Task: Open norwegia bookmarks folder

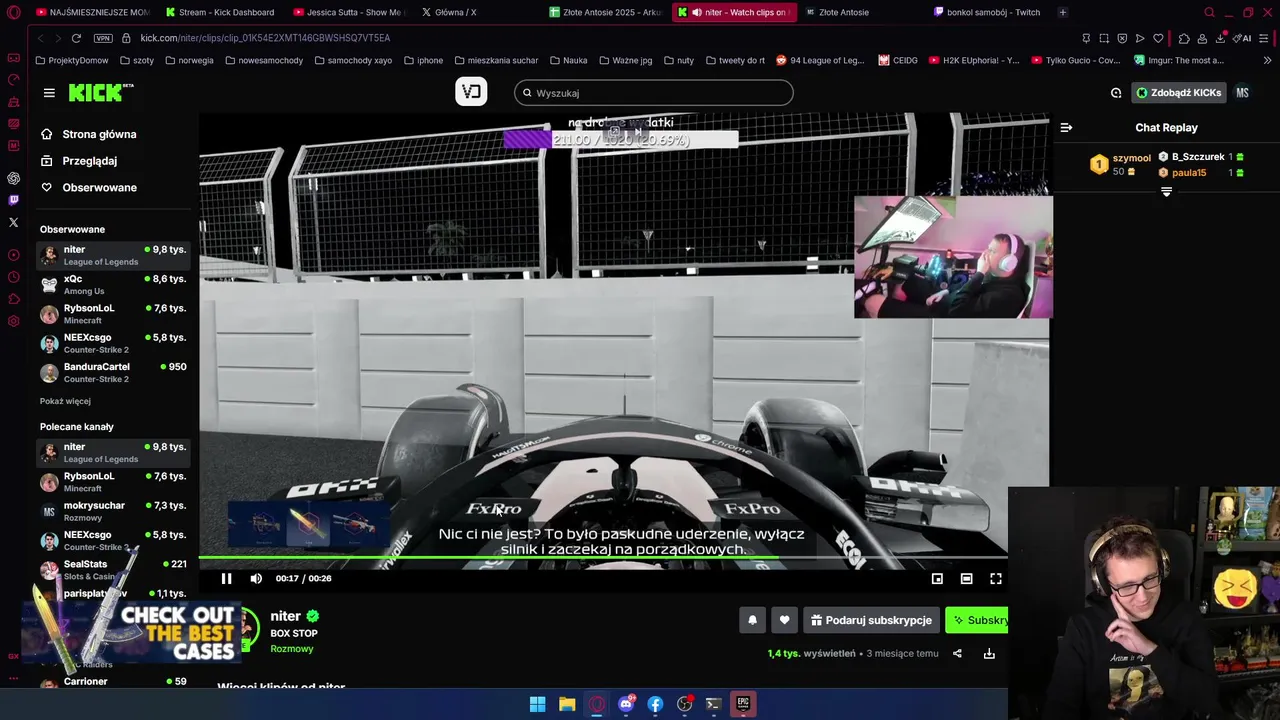Action: tap(189, 60)
